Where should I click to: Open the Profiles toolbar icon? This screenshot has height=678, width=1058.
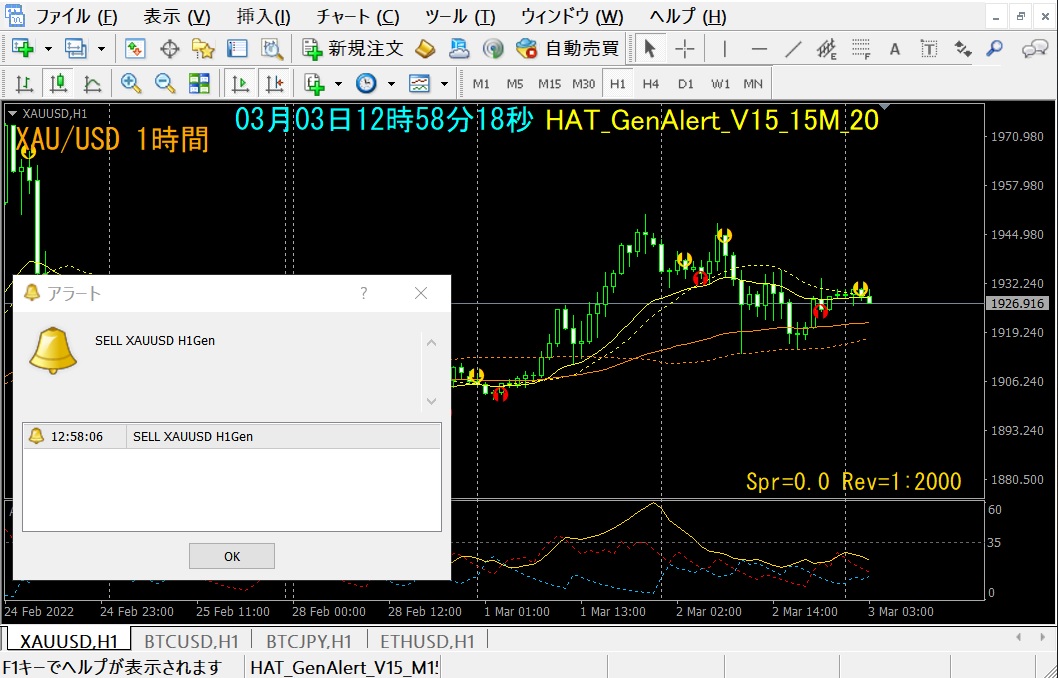[x=76, y=49]
